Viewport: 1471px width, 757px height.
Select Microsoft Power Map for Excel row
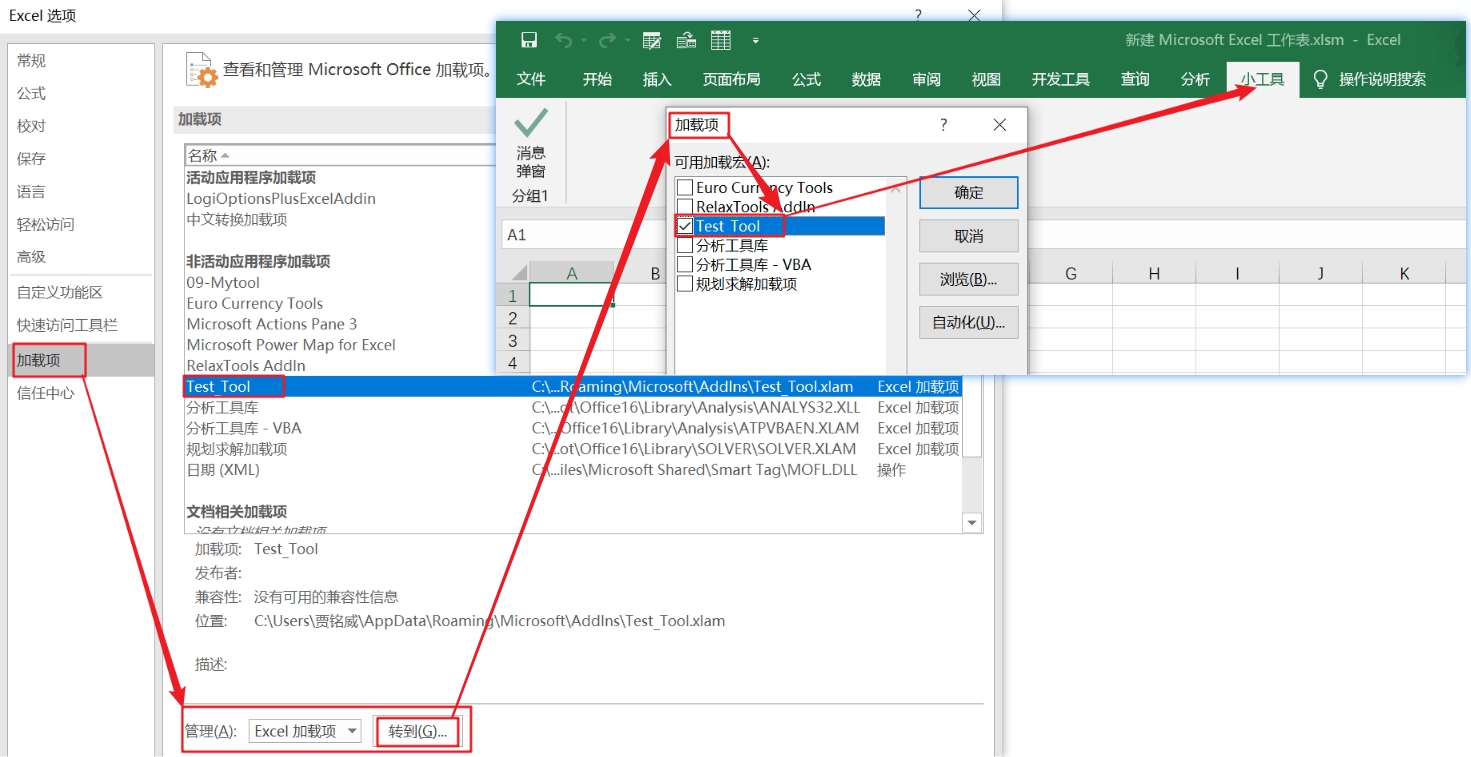pos(573,345)
